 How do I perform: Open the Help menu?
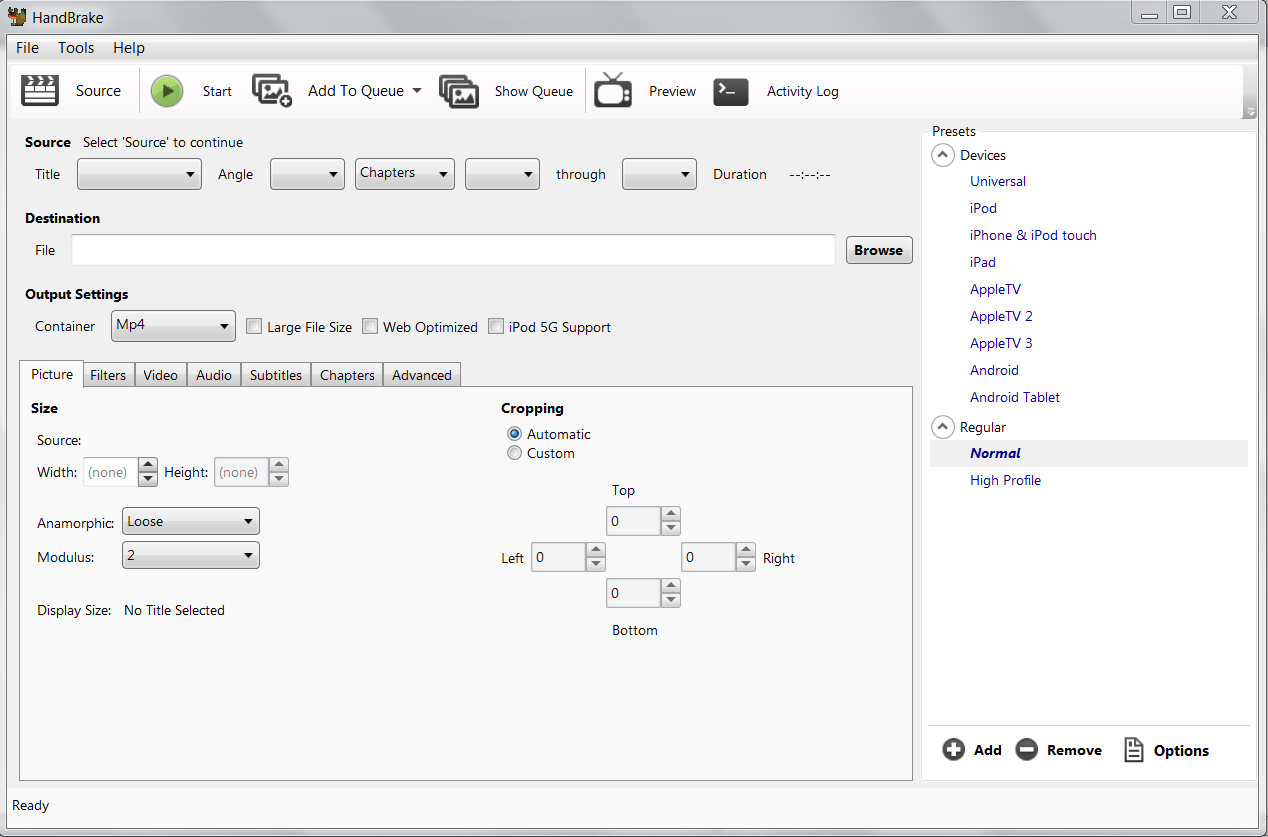click(x=129, y=47)
